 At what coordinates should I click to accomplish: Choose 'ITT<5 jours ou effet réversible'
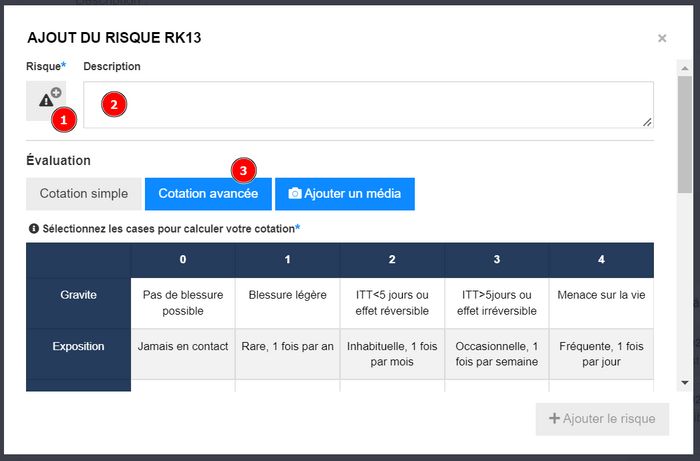click(x=392, y=303)
